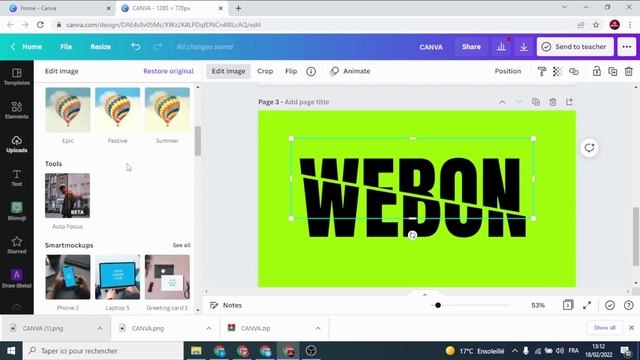The height and width of the screenshot is (360, 640).
Task: Open the Auto Focus tool thumbnail
Action: click(67, 196)
